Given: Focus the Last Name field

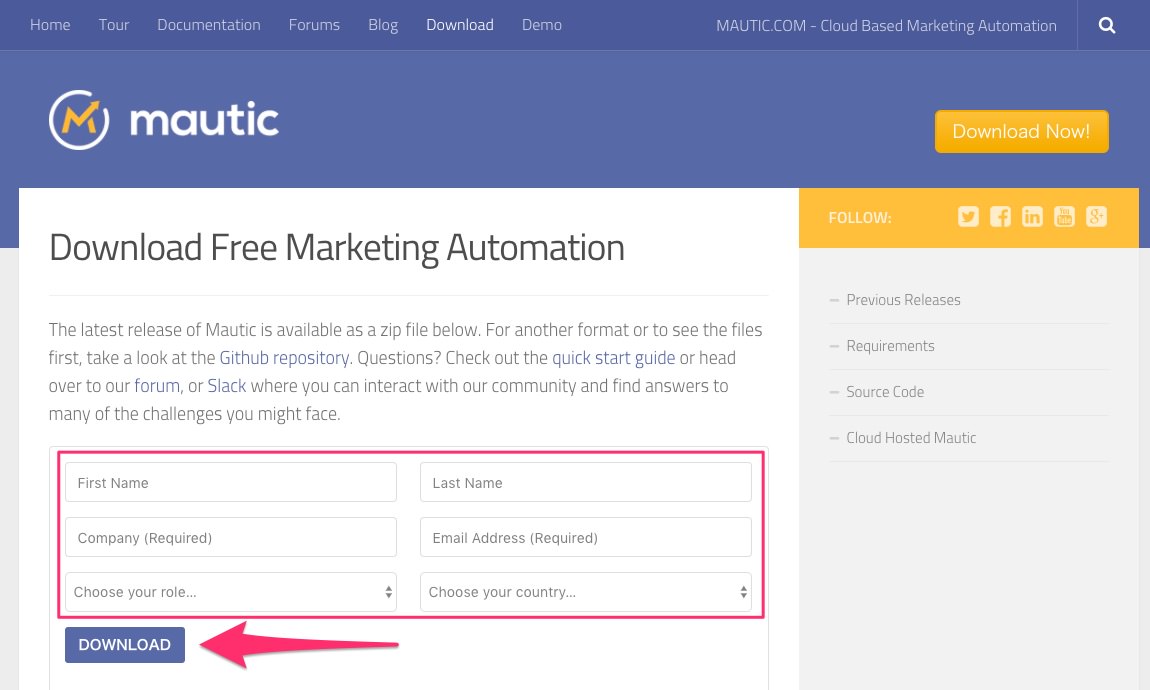Looking at the screenshot, I should (x=586, y=482).
